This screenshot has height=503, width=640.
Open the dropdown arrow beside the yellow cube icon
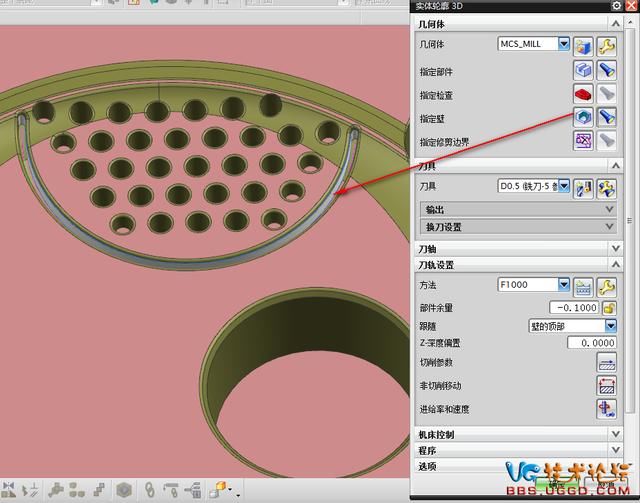click(232, 490)
